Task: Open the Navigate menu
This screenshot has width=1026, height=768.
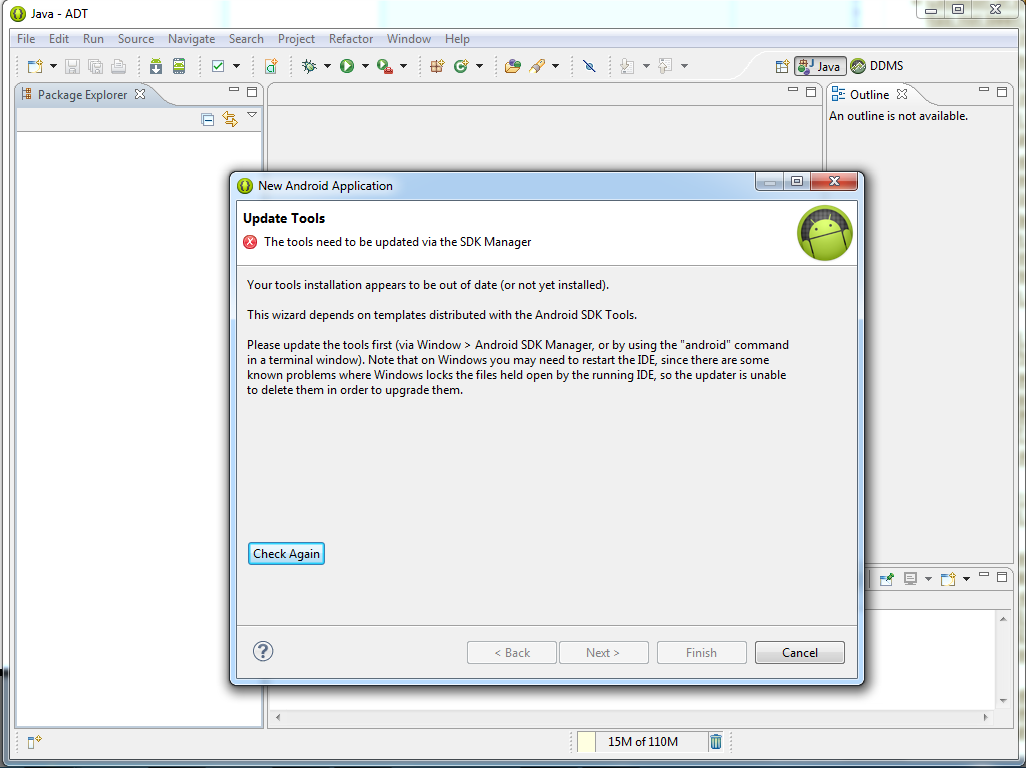Action: click(192, 39)
